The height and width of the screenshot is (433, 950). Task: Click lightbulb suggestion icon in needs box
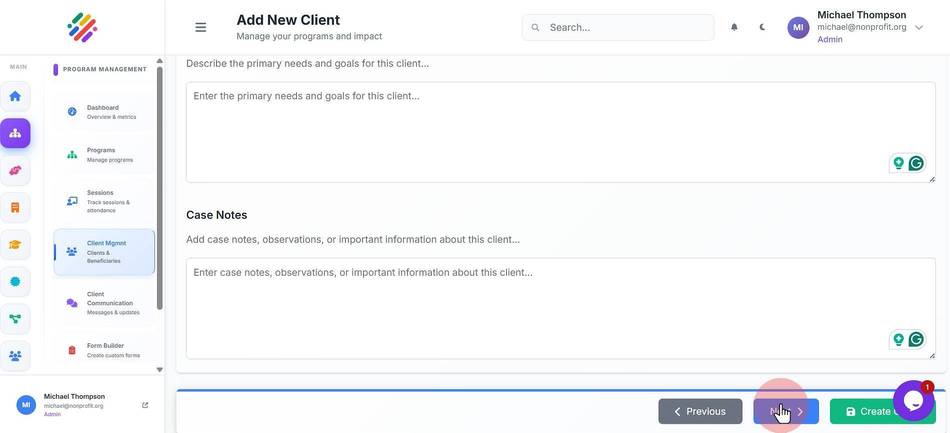[x=899, y=163]
